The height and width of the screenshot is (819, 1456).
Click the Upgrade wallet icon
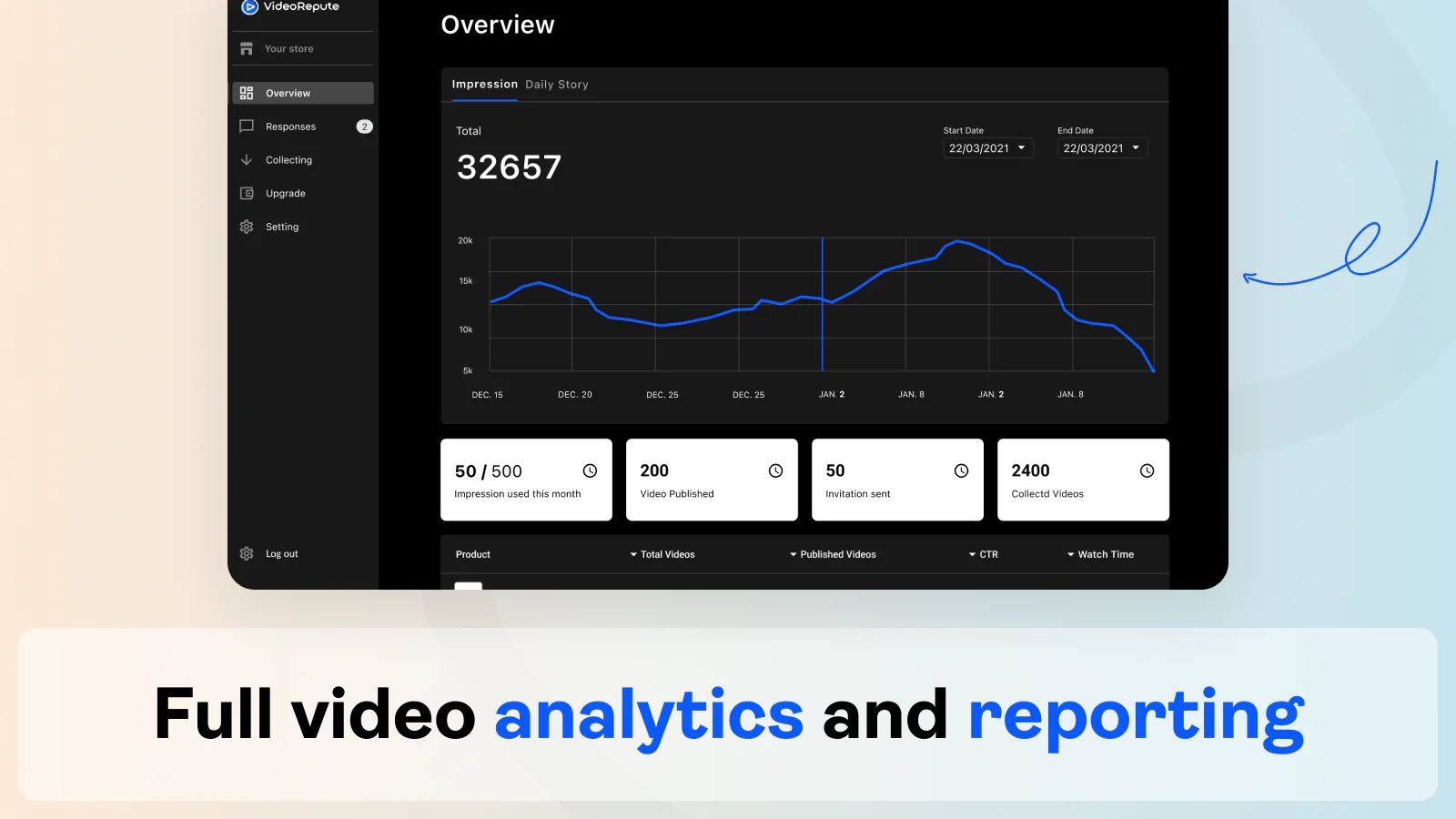tap(247, 193)
